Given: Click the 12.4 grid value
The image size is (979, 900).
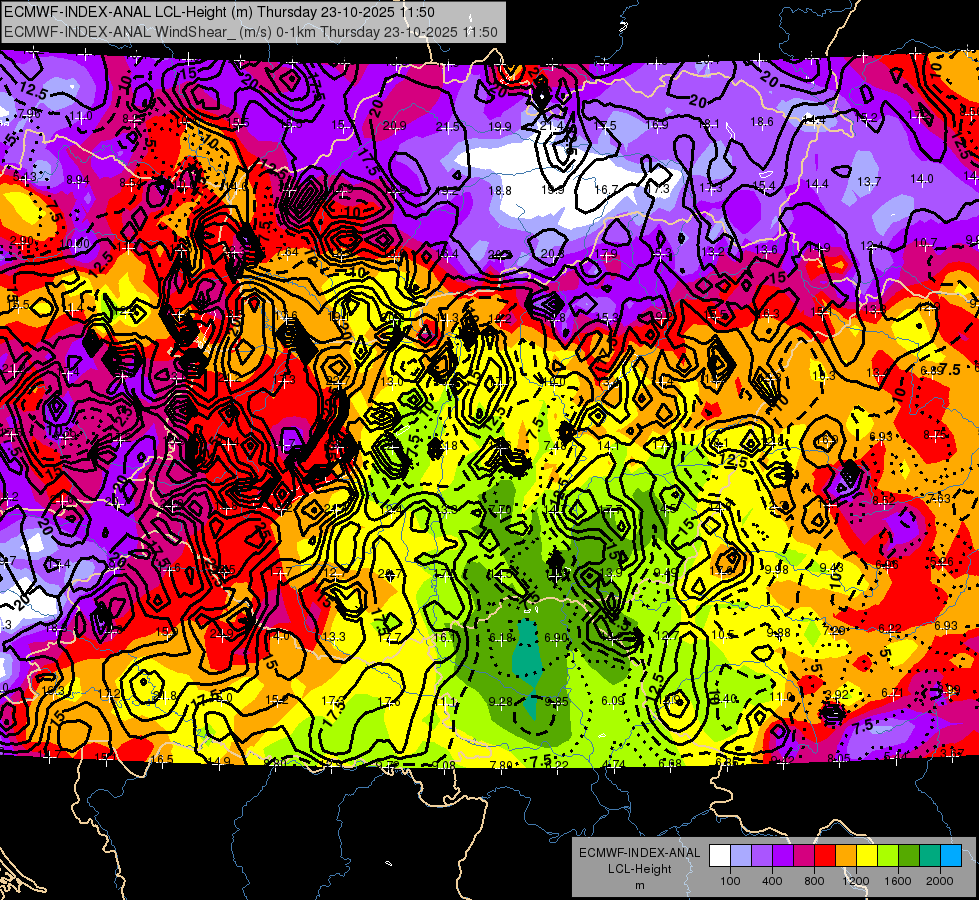Looking at the screenshot, I should tap(872, 245).
